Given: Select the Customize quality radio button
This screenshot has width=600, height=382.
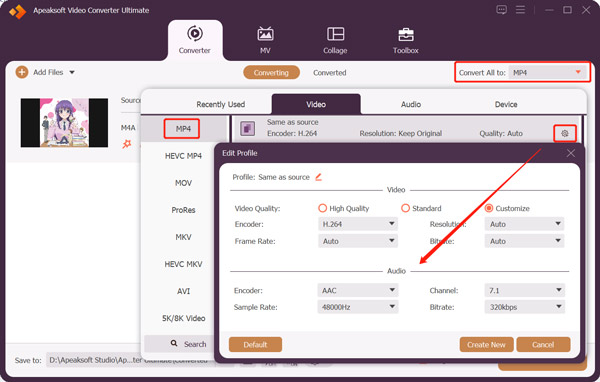Looking at the screenshot, I should tap(489, 208).
